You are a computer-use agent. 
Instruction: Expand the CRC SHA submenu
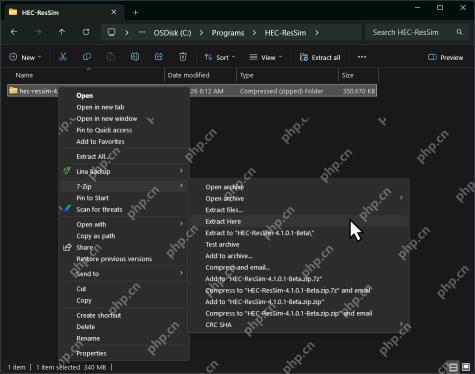tap(401, 324)
